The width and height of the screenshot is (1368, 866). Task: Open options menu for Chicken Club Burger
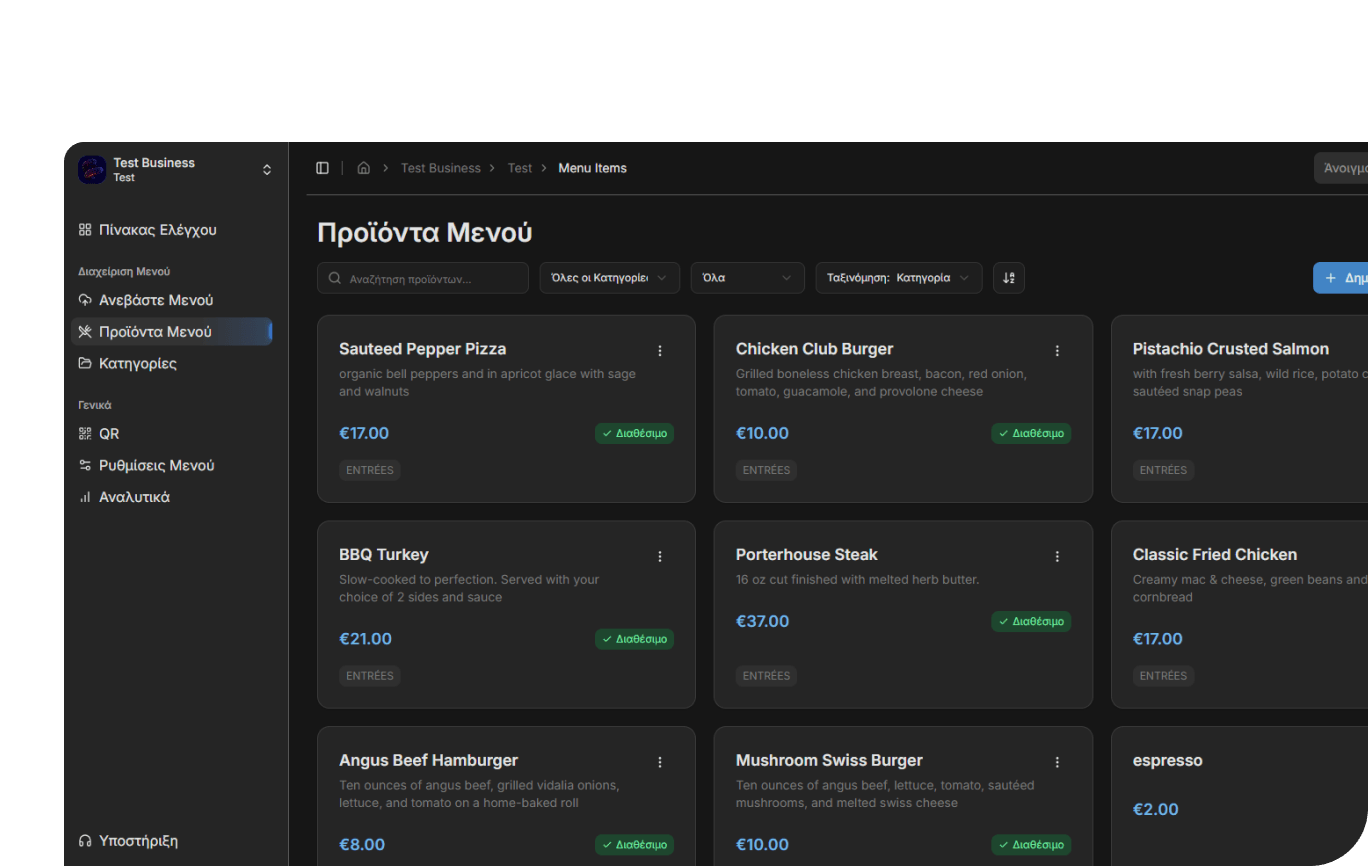[1057, 350]
